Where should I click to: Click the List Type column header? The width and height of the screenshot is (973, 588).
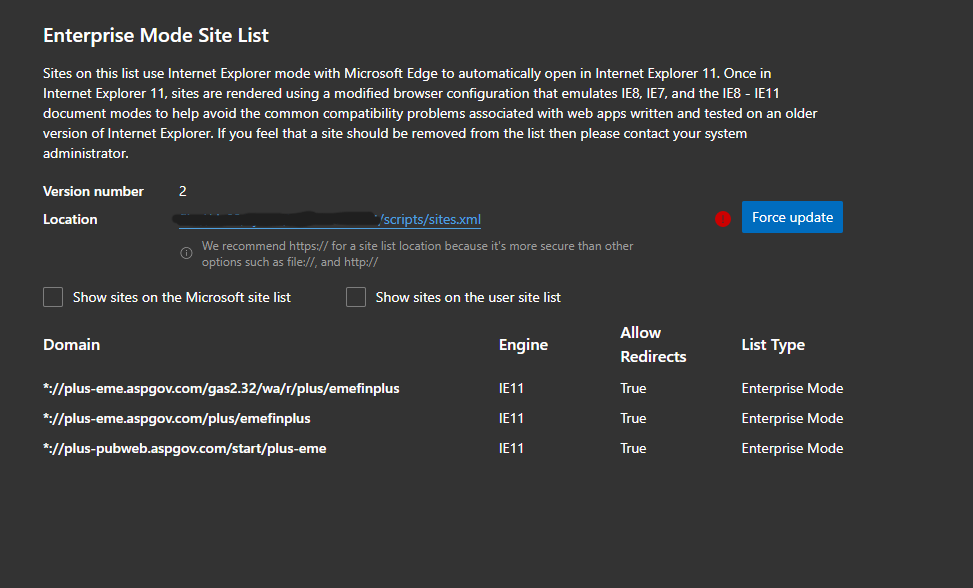773,345
